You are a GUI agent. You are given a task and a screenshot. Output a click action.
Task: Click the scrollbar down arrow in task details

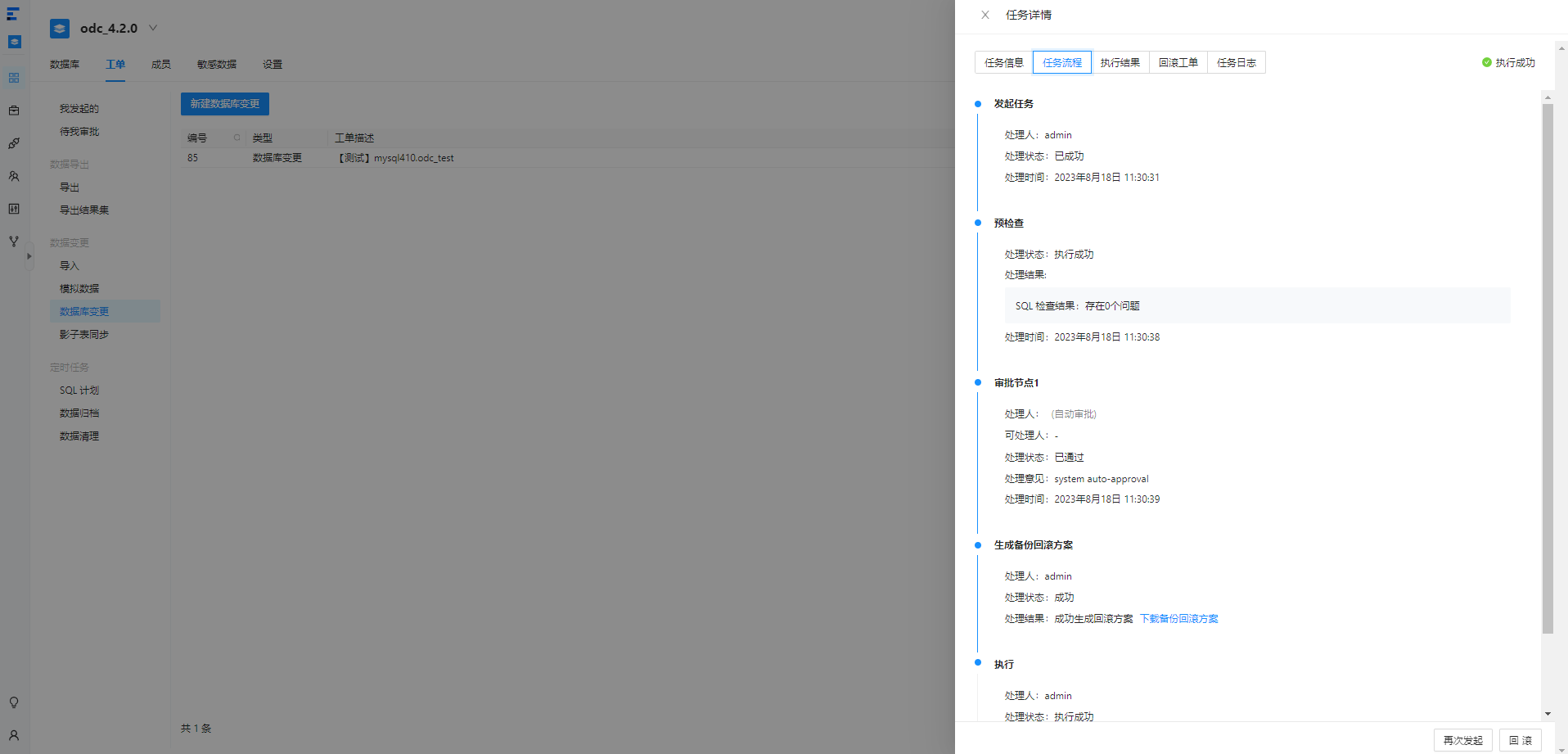click(x=1548, y=714)
